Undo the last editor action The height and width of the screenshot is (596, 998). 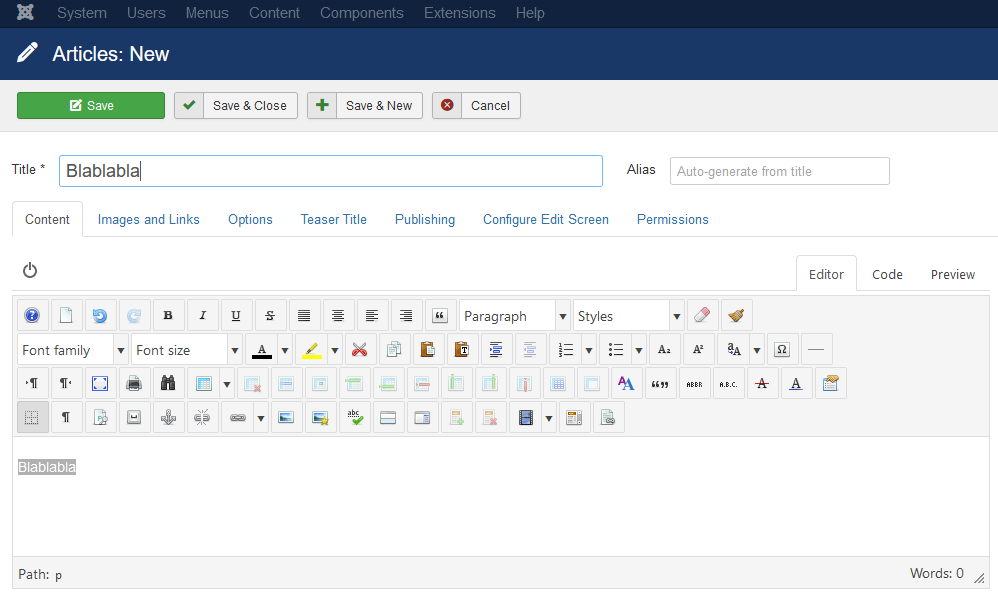click(x=100, y=315)
